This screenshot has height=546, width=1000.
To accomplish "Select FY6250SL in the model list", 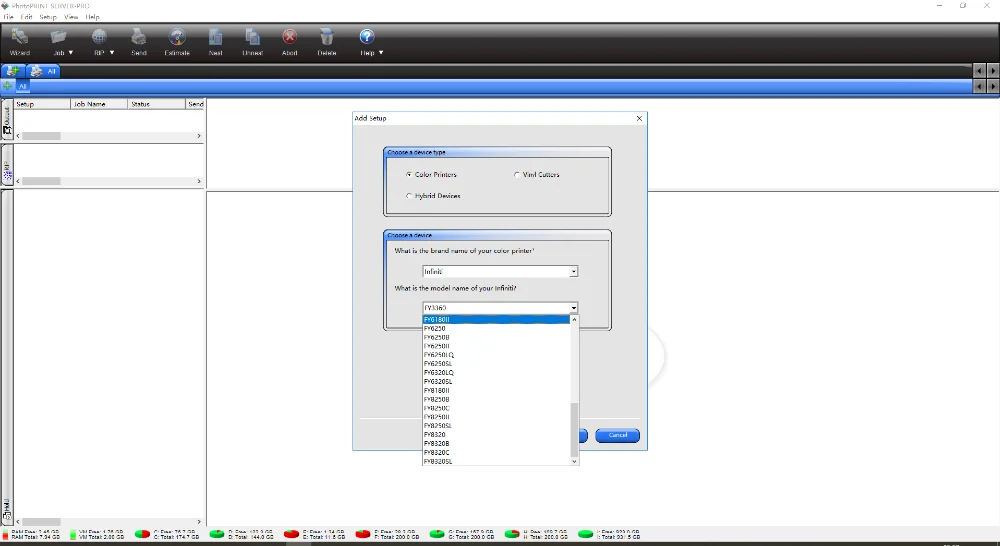I will click(x=496, y=364).
